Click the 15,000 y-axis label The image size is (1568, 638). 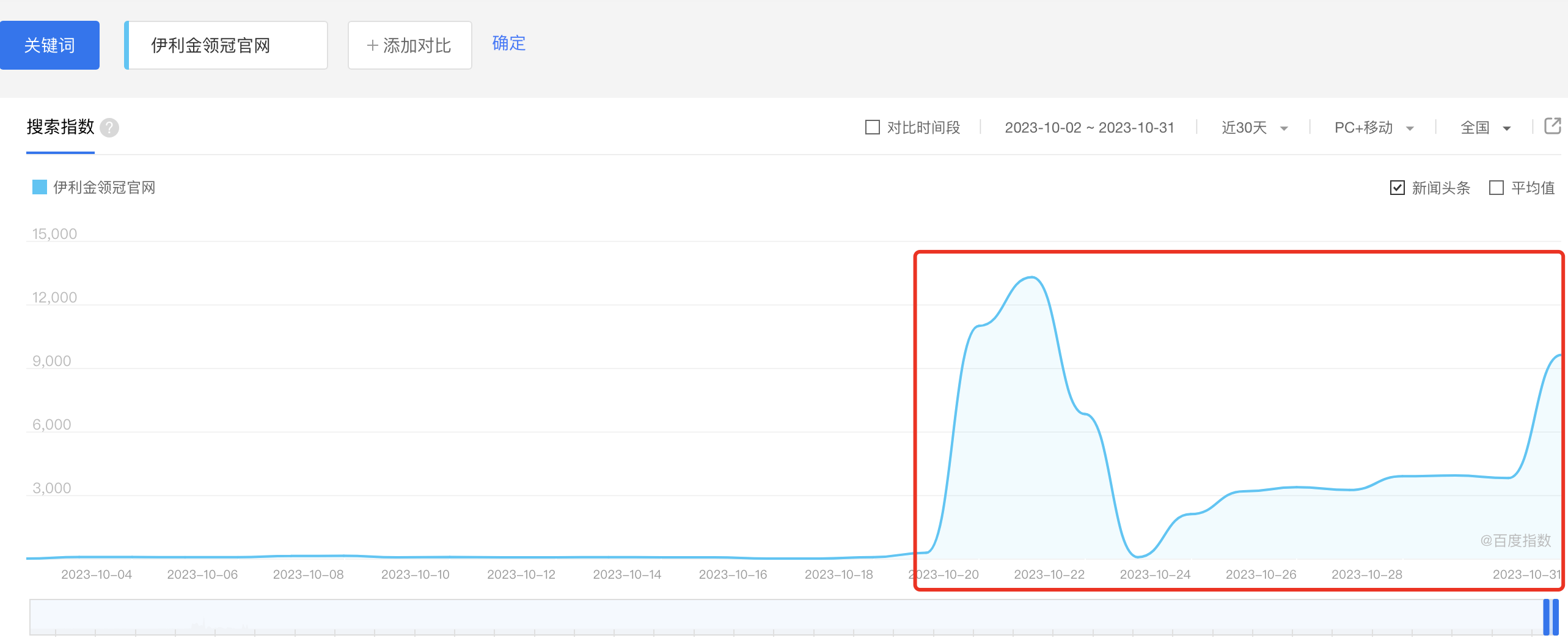pos(54,234)
